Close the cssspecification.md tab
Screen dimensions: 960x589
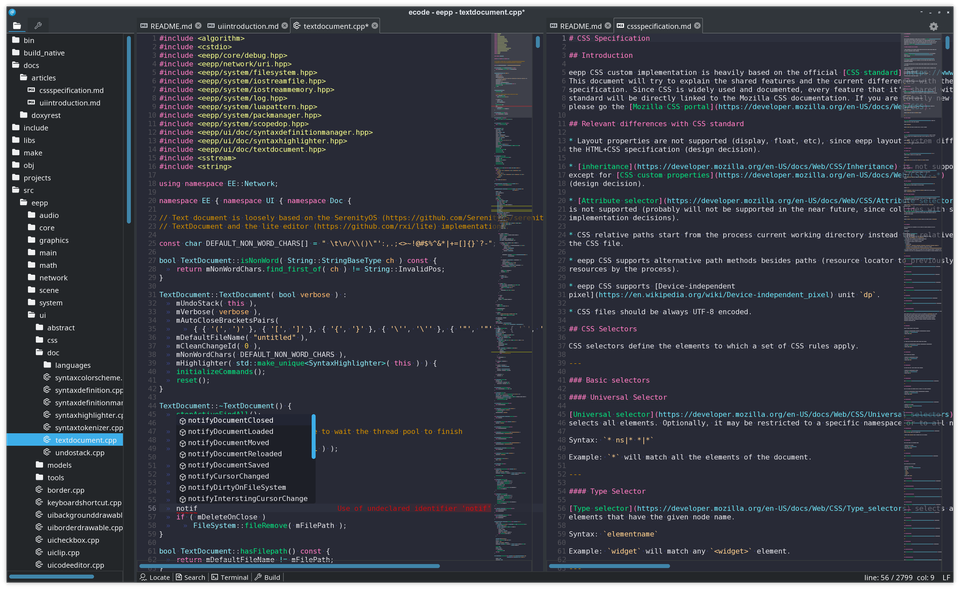click(697, 26)
